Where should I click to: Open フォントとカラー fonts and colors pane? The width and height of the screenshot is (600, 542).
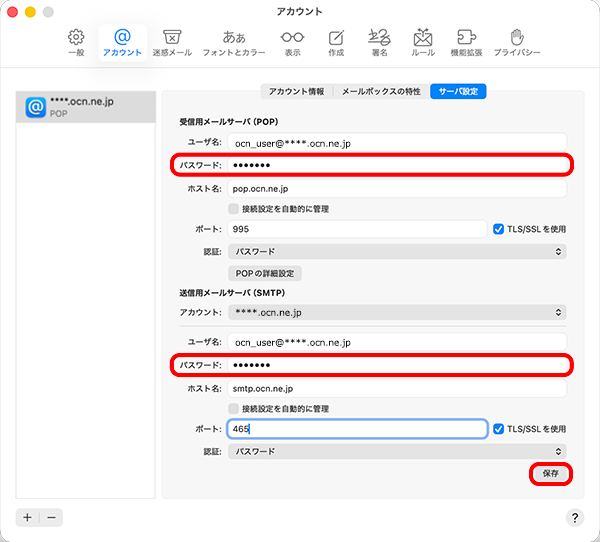(233, 42)
